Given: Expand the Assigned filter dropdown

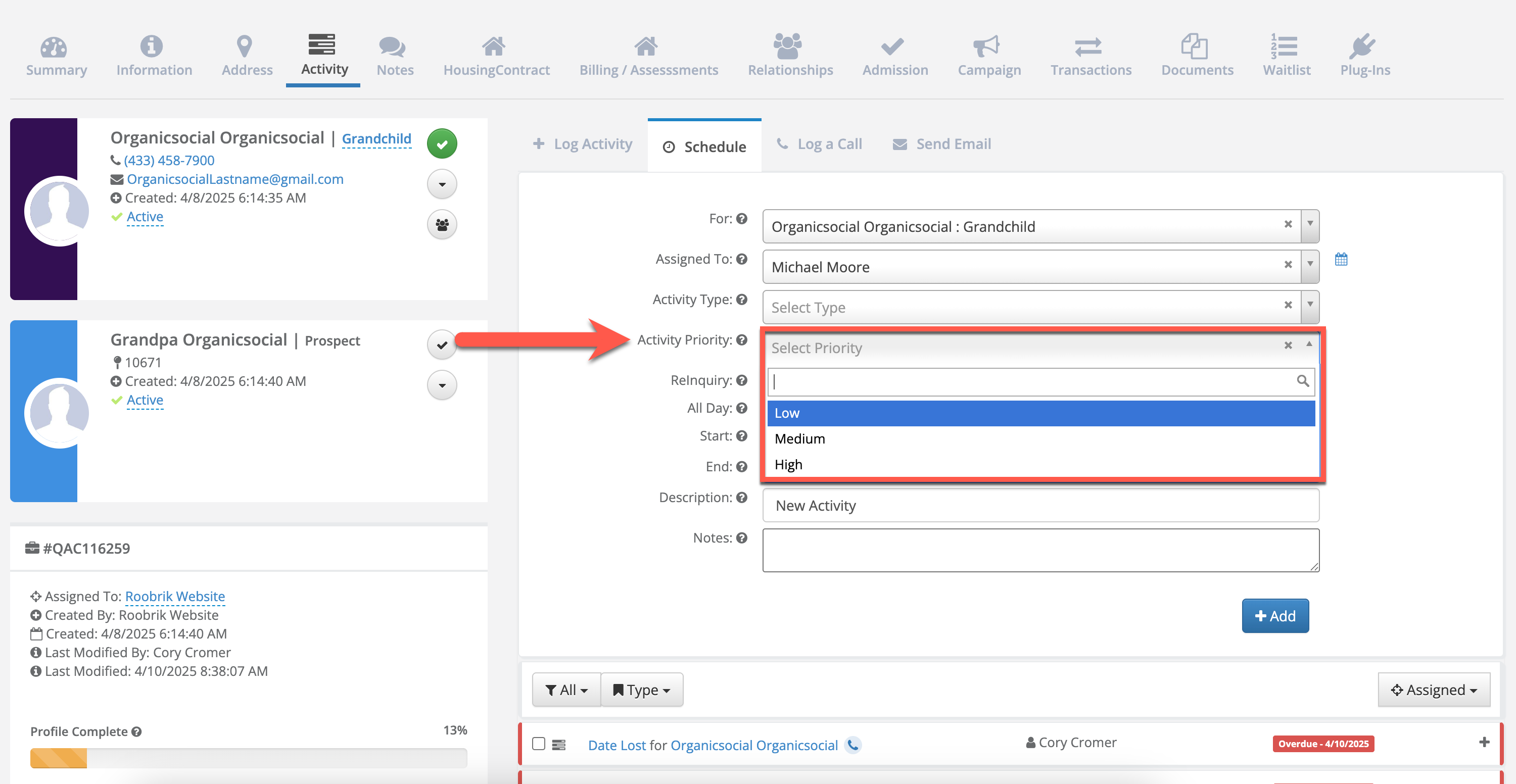Looking at the screenshot, I should pyautogui.click(x=1434, y=690).
